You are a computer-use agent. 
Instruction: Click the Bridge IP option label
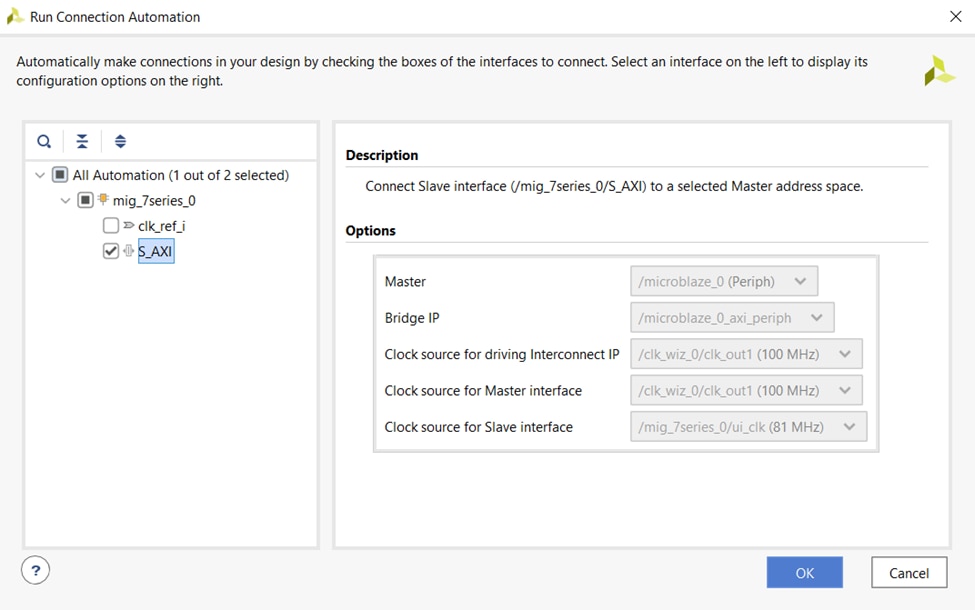pos(412,318)
